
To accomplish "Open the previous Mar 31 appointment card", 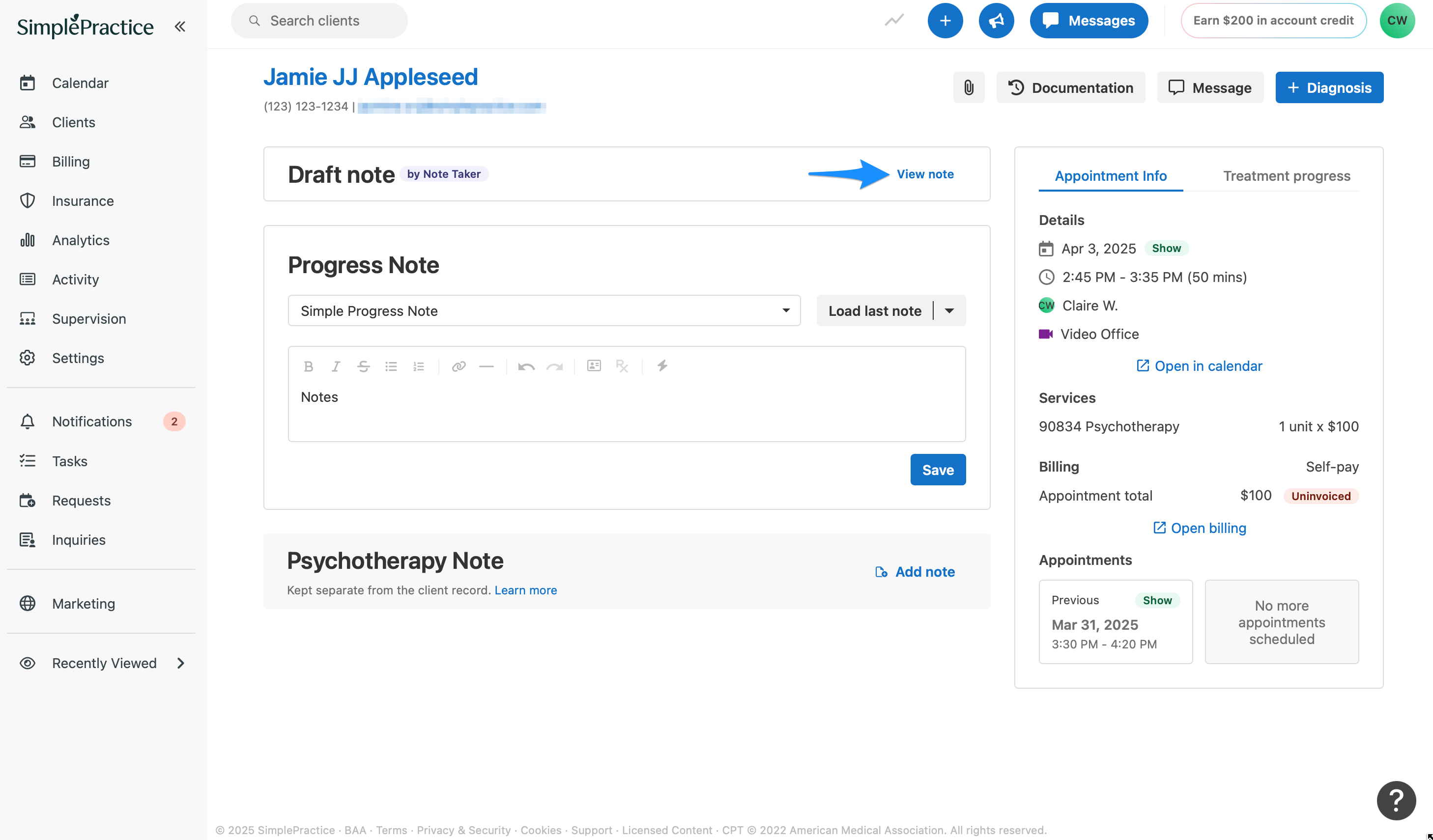I will tap(1116, 622).
